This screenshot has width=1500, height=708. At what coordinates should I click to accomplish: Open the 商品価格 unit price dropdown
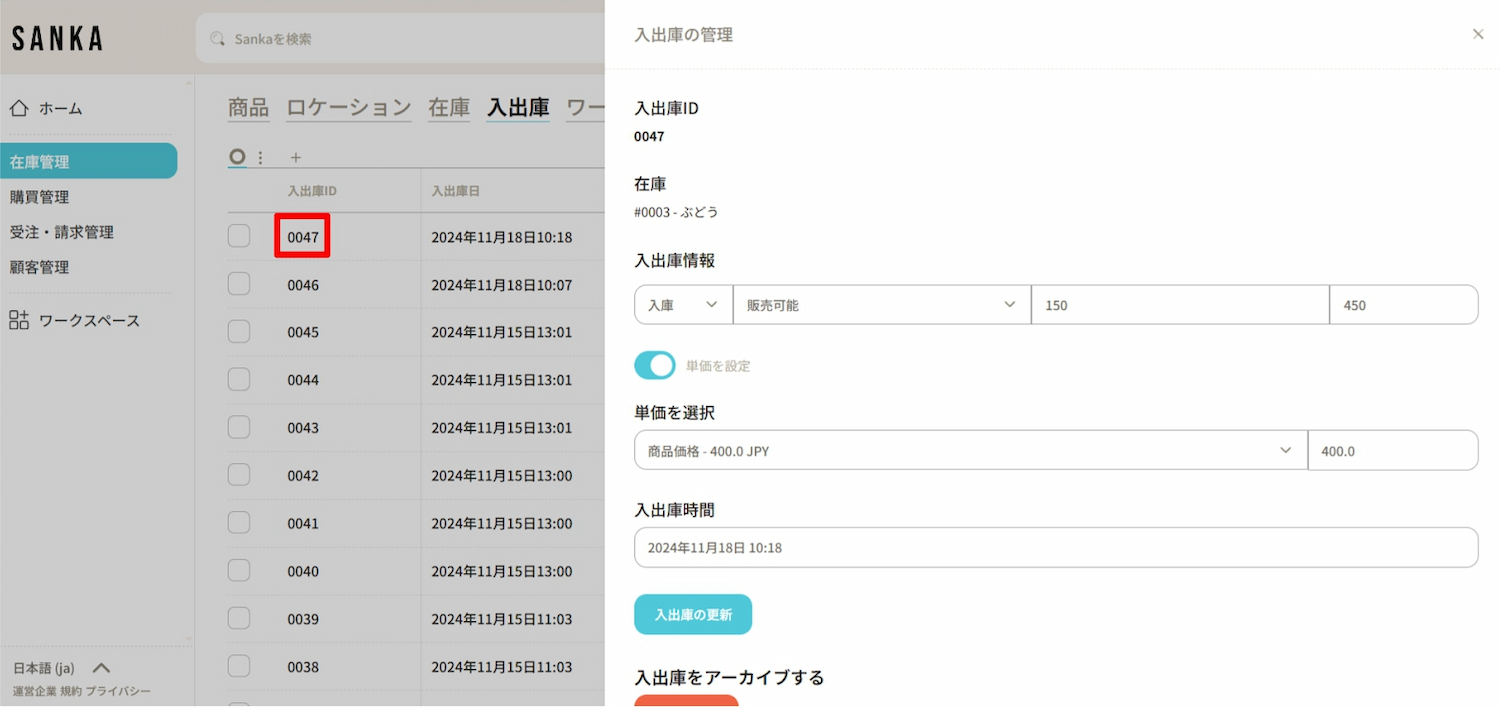(970, 451)
